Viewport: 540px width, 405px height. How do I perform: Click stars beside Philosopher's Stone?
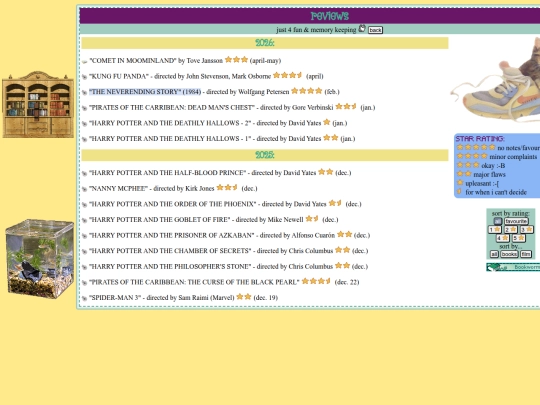pos(343,266)
